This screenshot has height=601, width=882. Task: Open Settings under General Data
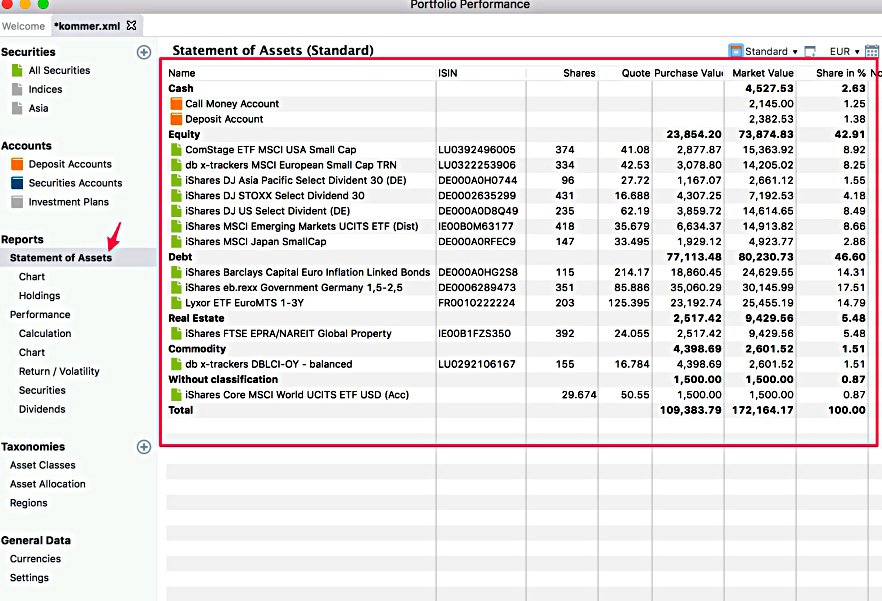(x=29, y=578)
